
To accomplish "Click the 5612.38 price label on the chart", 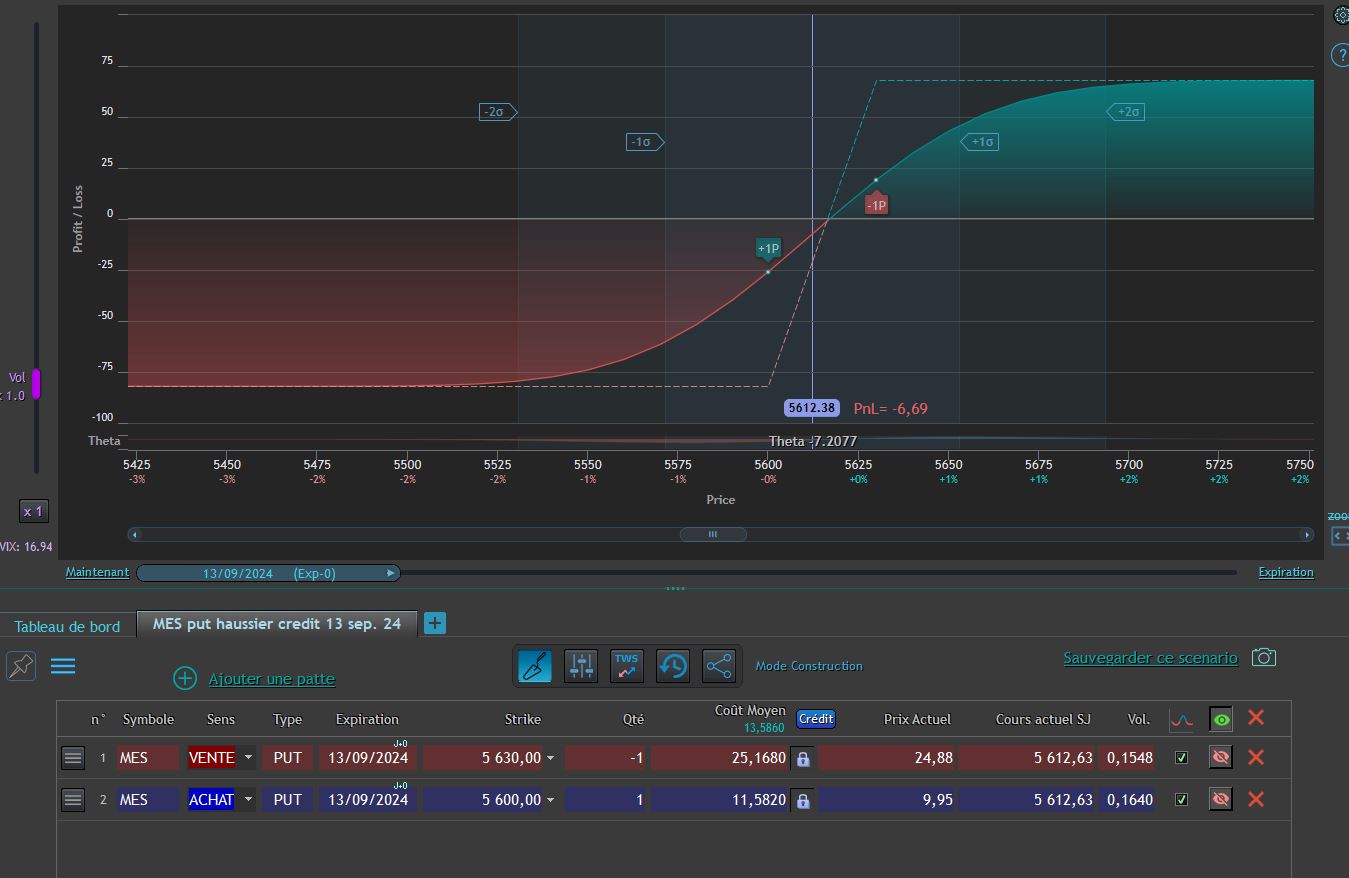I will point(812,408).
